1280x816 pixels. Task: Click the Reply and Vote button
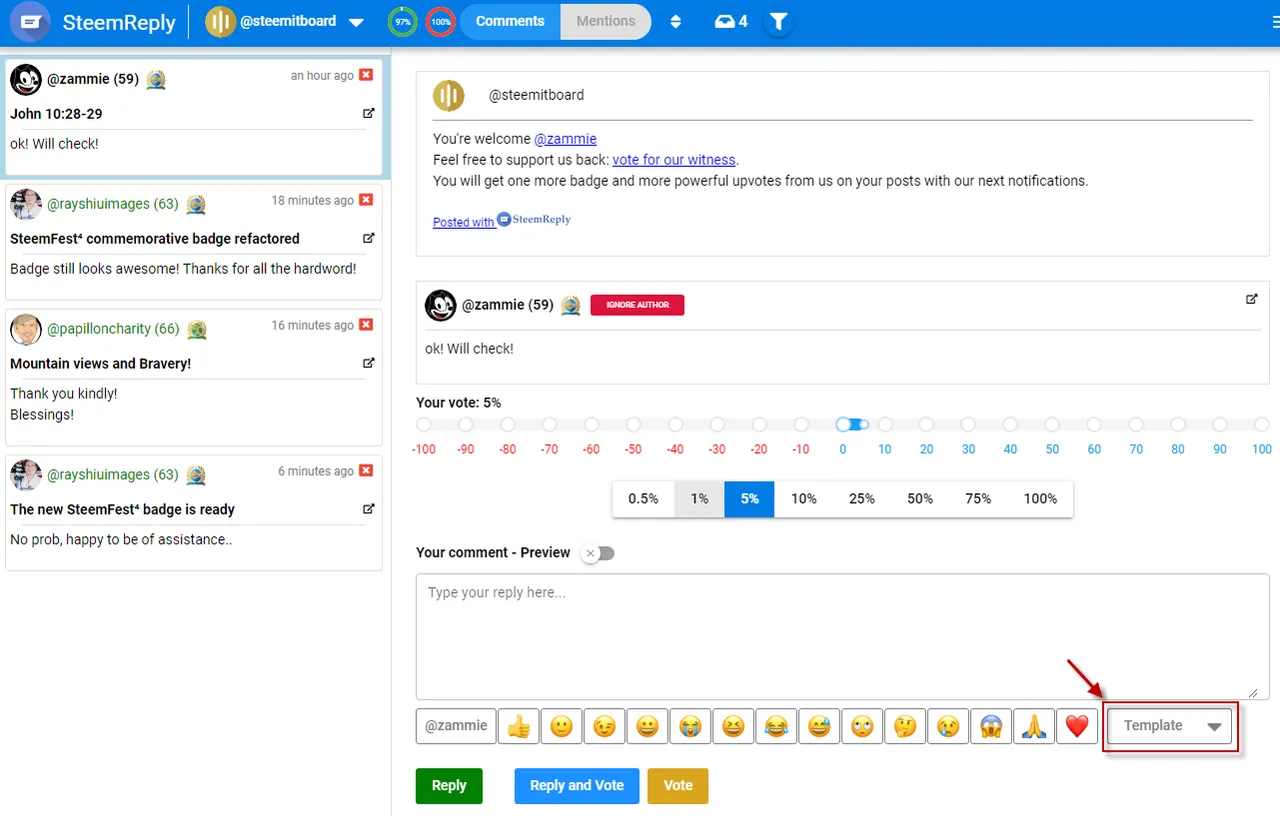[577, 786]
